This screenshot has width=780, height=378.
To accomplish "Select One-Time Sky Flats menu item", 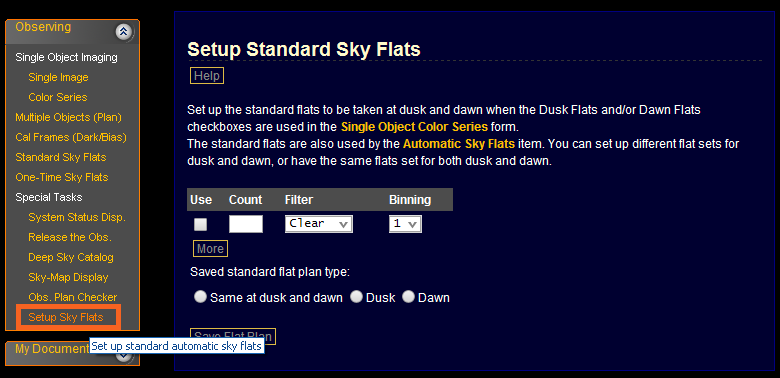I will (x=62, y=177).
